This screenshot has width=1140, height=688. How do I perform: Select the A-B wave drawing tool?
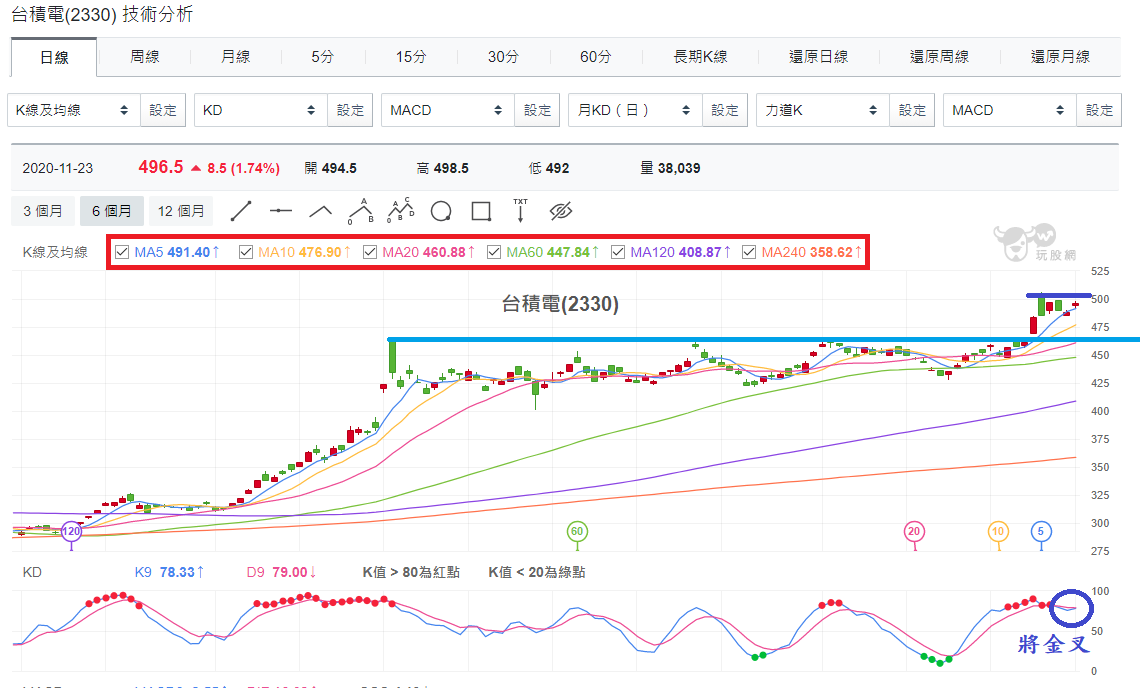[361, 211]
